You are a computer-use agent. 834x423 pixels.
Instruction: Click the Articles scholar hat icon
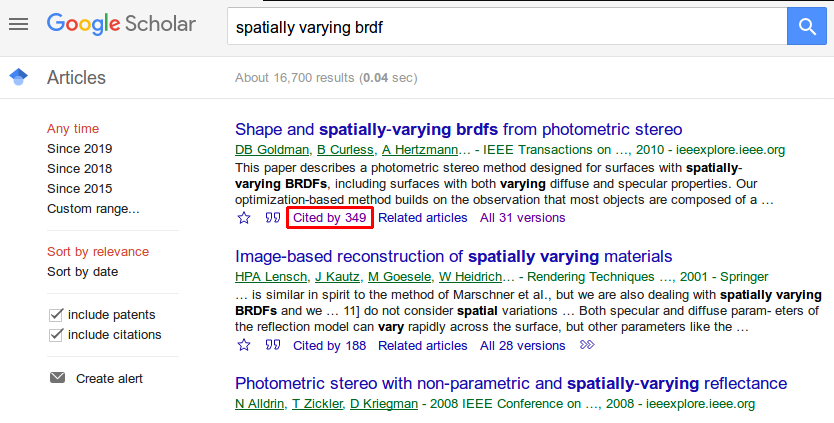(18, 77)
